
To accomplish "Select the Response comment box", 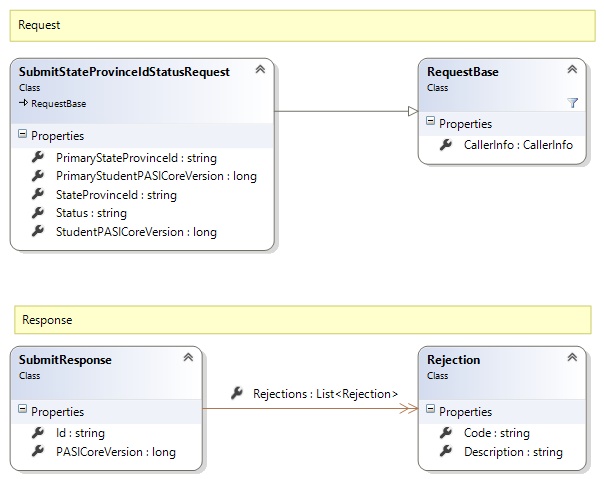I will (300, 319).
